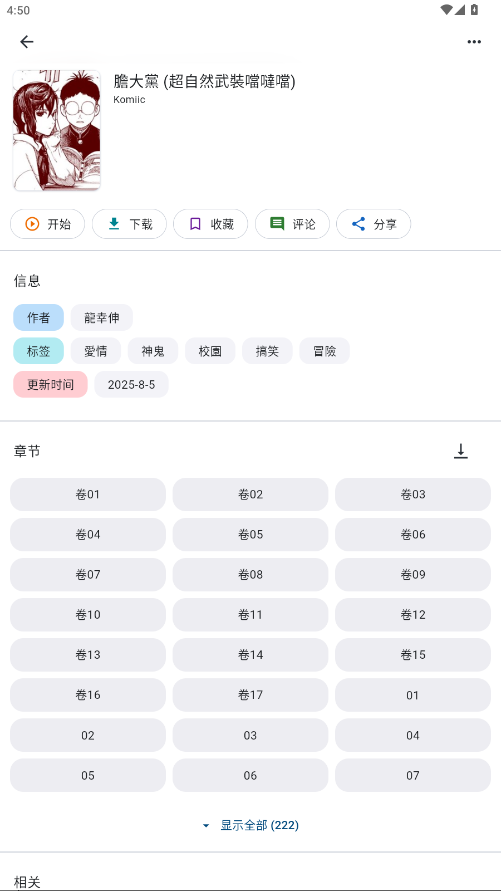Select author tag 龍幸伸
This screenshot has width=501, height=891.
pyautogui.click(x=102, y=318)
